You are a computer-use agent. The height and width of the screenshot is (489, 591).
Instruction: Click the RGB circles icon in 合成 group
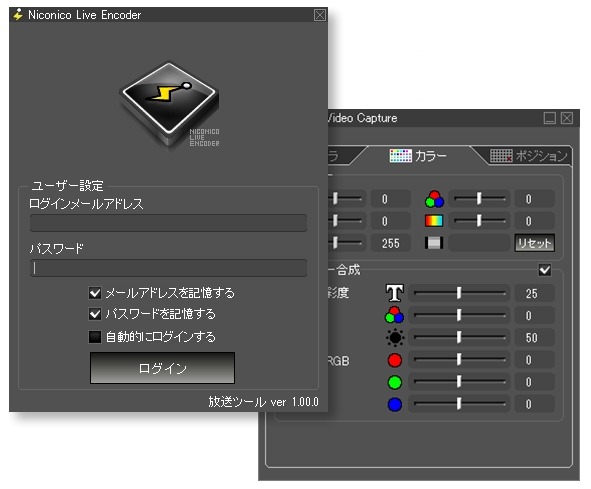coord(394,315)
